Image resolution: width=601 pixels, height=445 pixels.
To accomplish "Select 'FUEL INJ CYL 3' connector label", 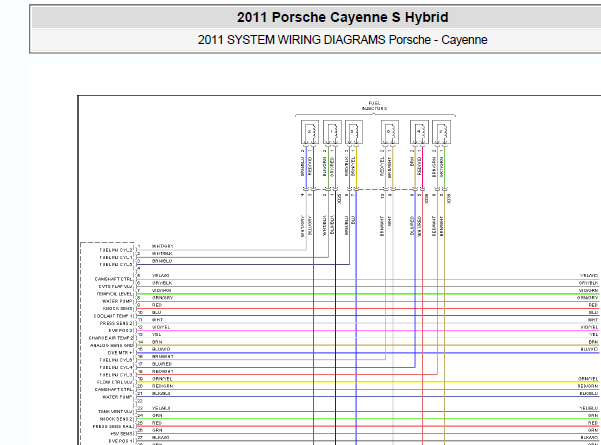I will point(116,375).
